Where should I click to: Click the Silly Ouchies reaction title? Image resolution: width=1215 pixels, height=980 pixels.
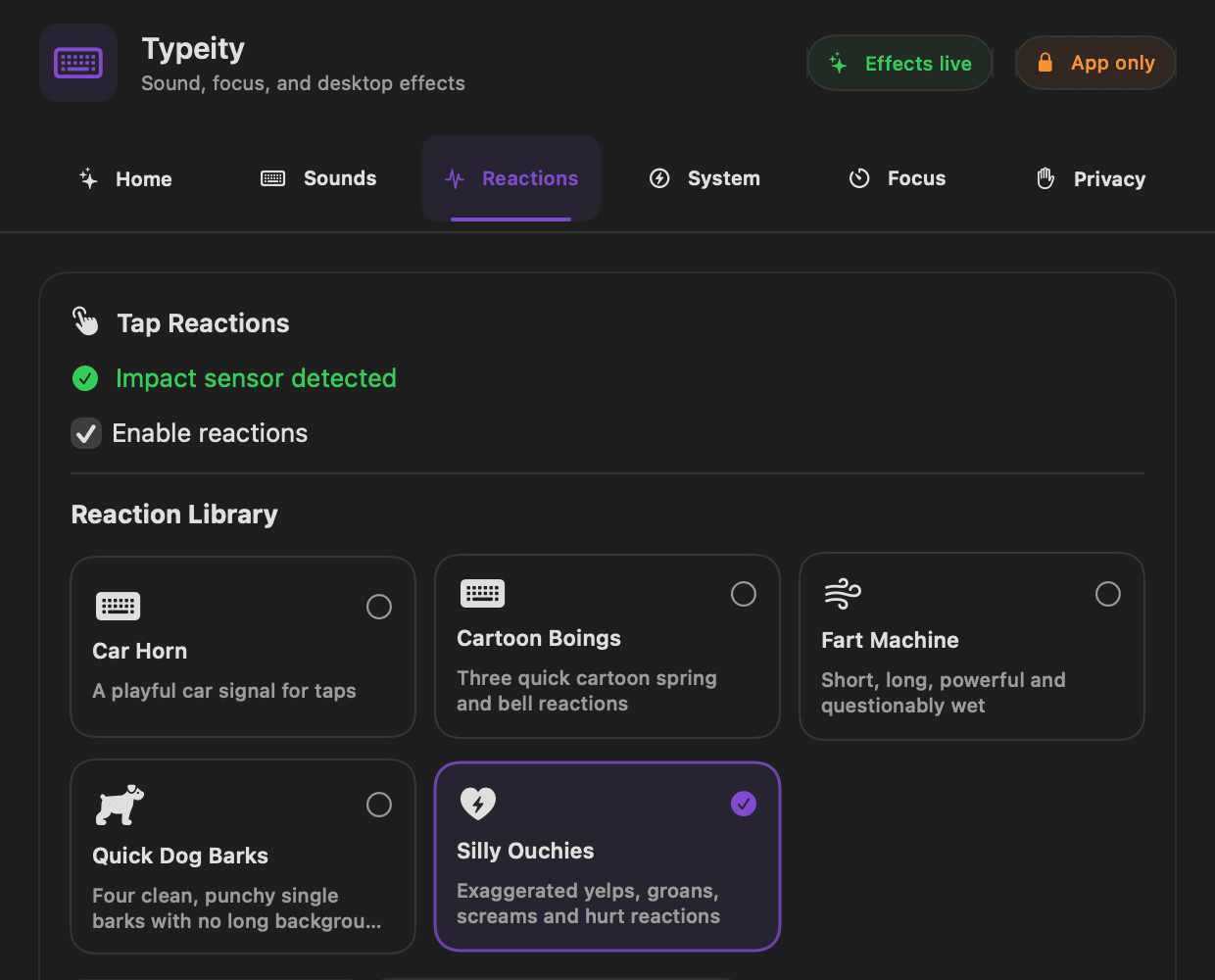pyautogui.click(x=525, y=851)
